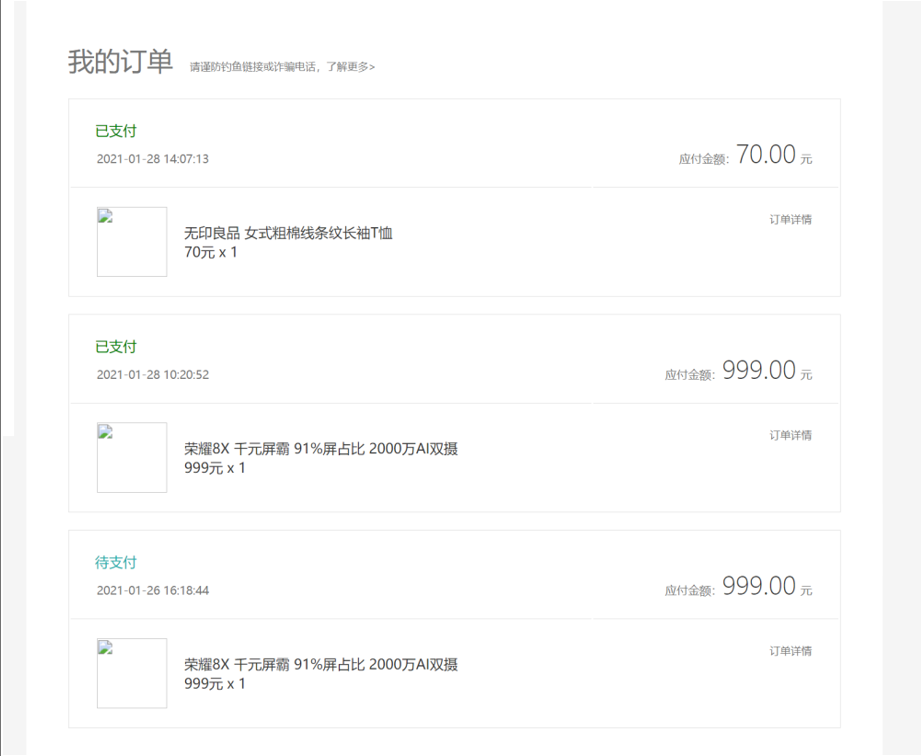
Task: Click the 无印良品 T恤 product thumbnail
Action: (132, 242)
